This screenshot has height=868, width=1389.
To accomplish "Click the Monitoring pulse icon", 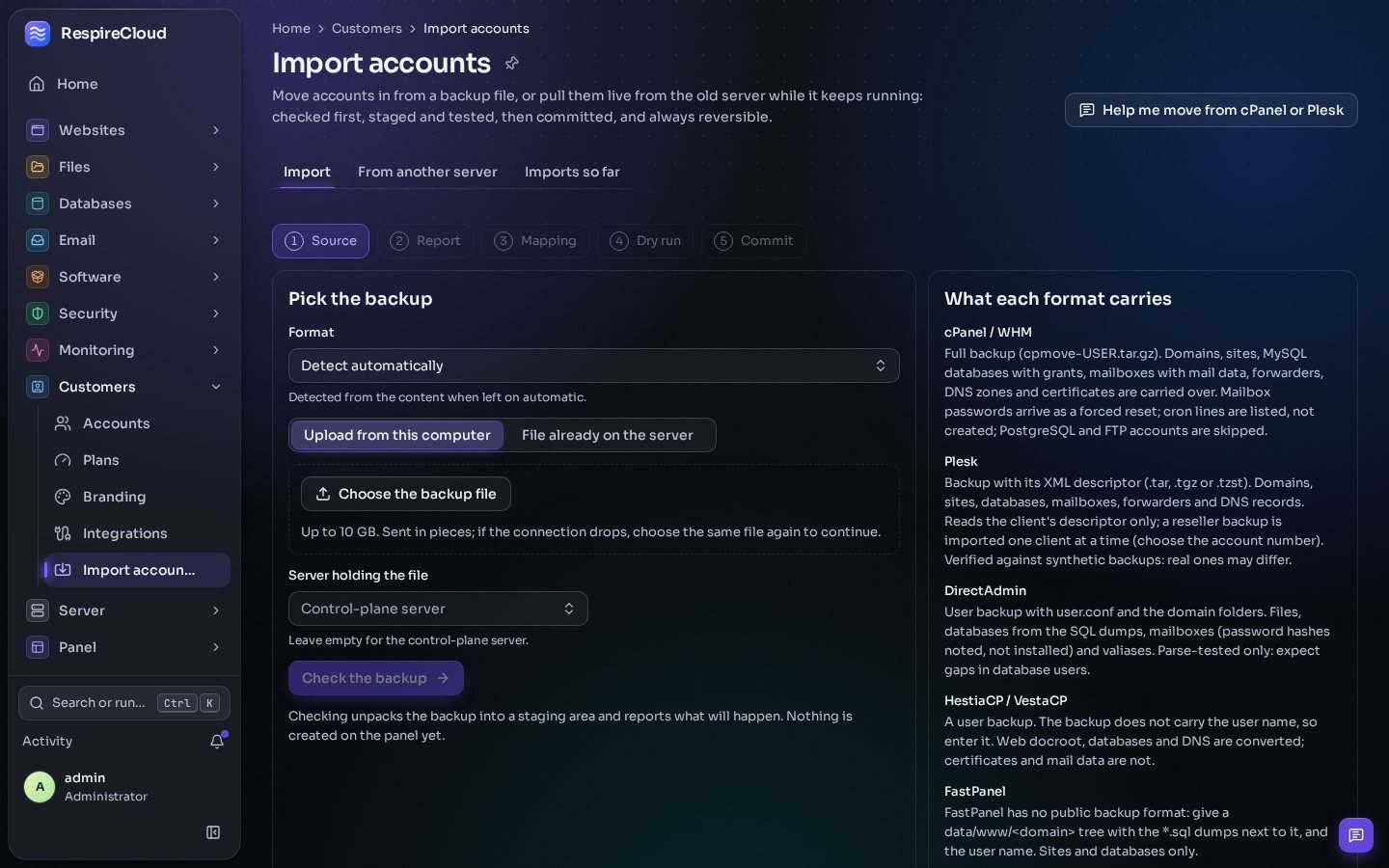I will [x=38, y=350].
